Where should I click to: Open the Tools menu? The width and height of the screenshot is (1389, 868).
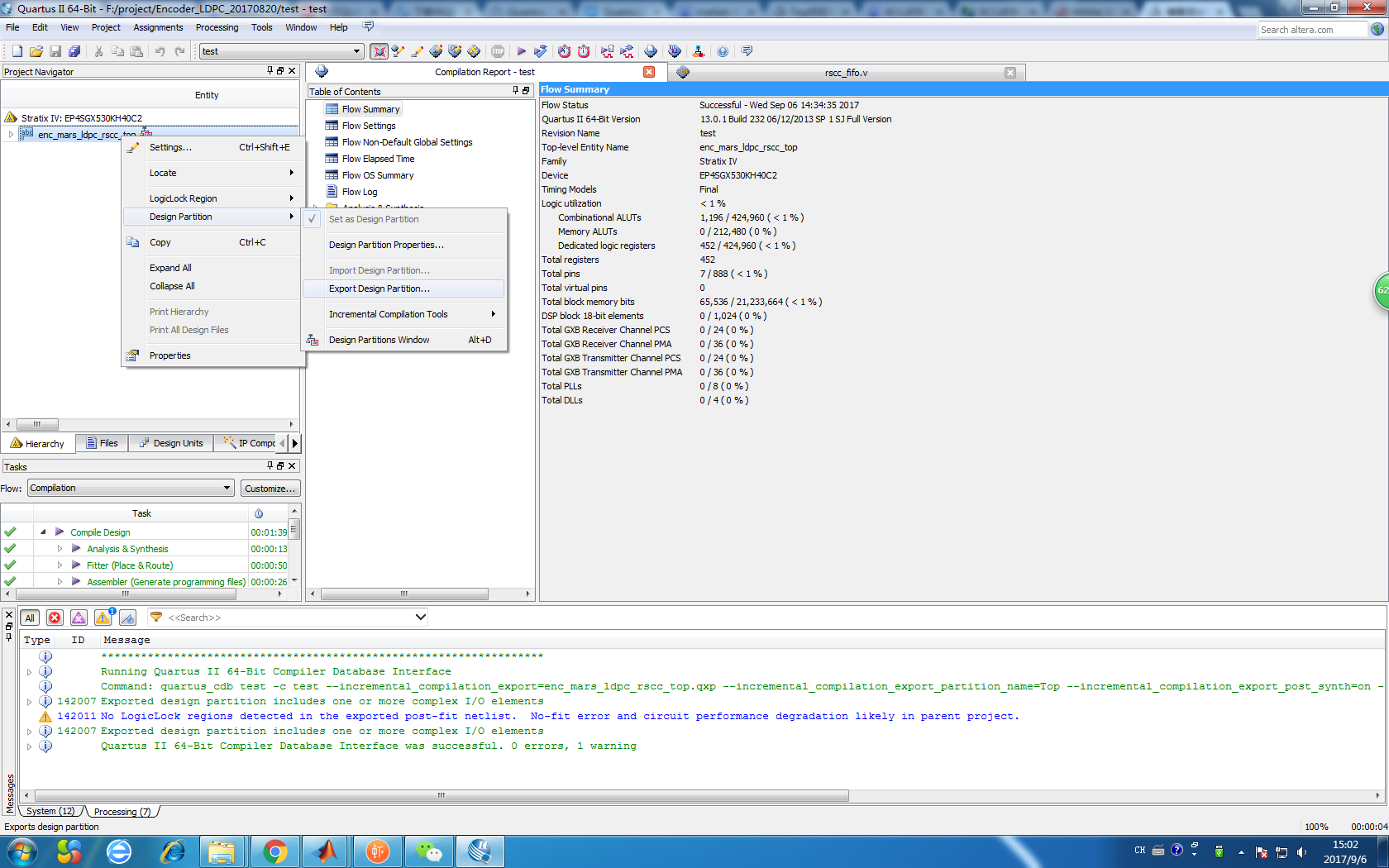click(x=262, y=27)
